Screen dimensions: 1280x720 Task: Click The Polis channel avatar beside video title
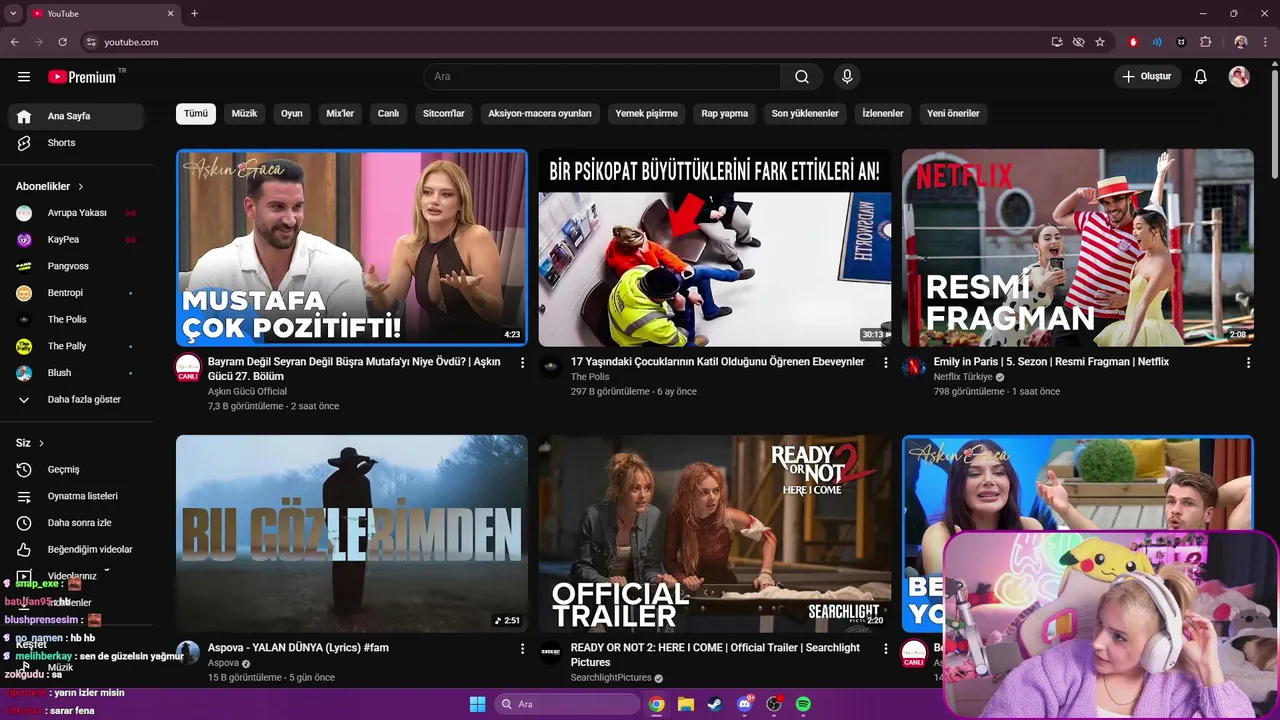tap(551, 367)
